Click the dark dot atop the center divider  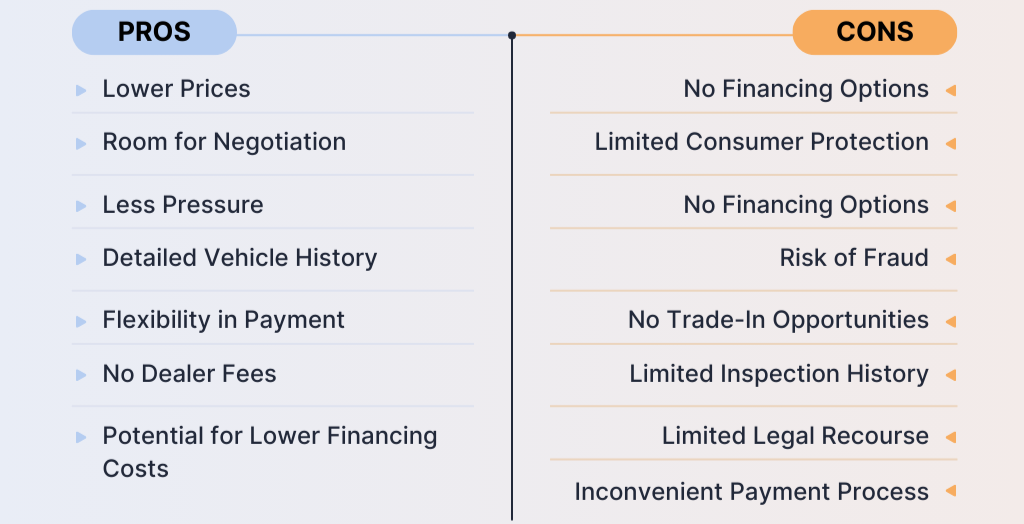click(x=512, y=35)
